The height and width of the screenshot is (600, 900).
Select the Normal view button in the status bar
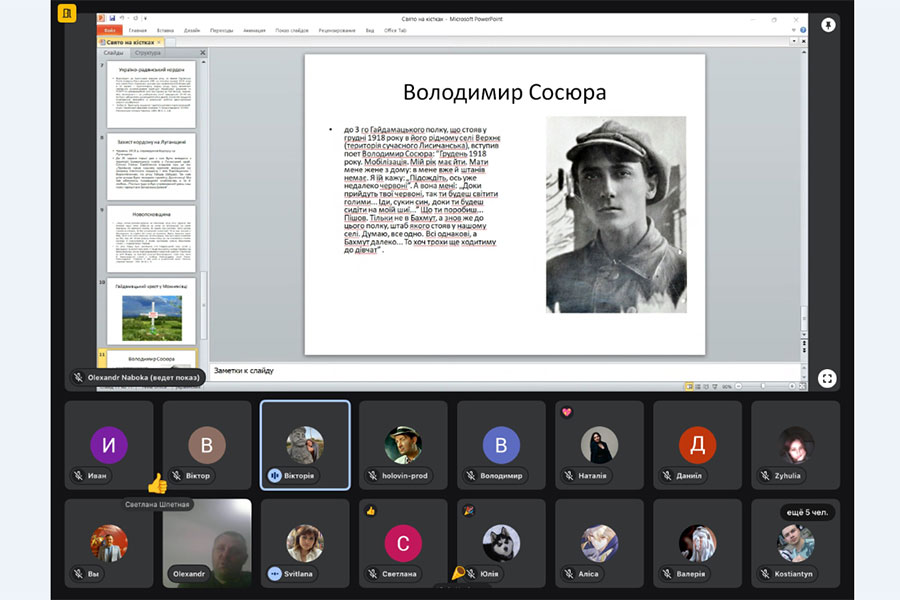click(x=690, y=385)
